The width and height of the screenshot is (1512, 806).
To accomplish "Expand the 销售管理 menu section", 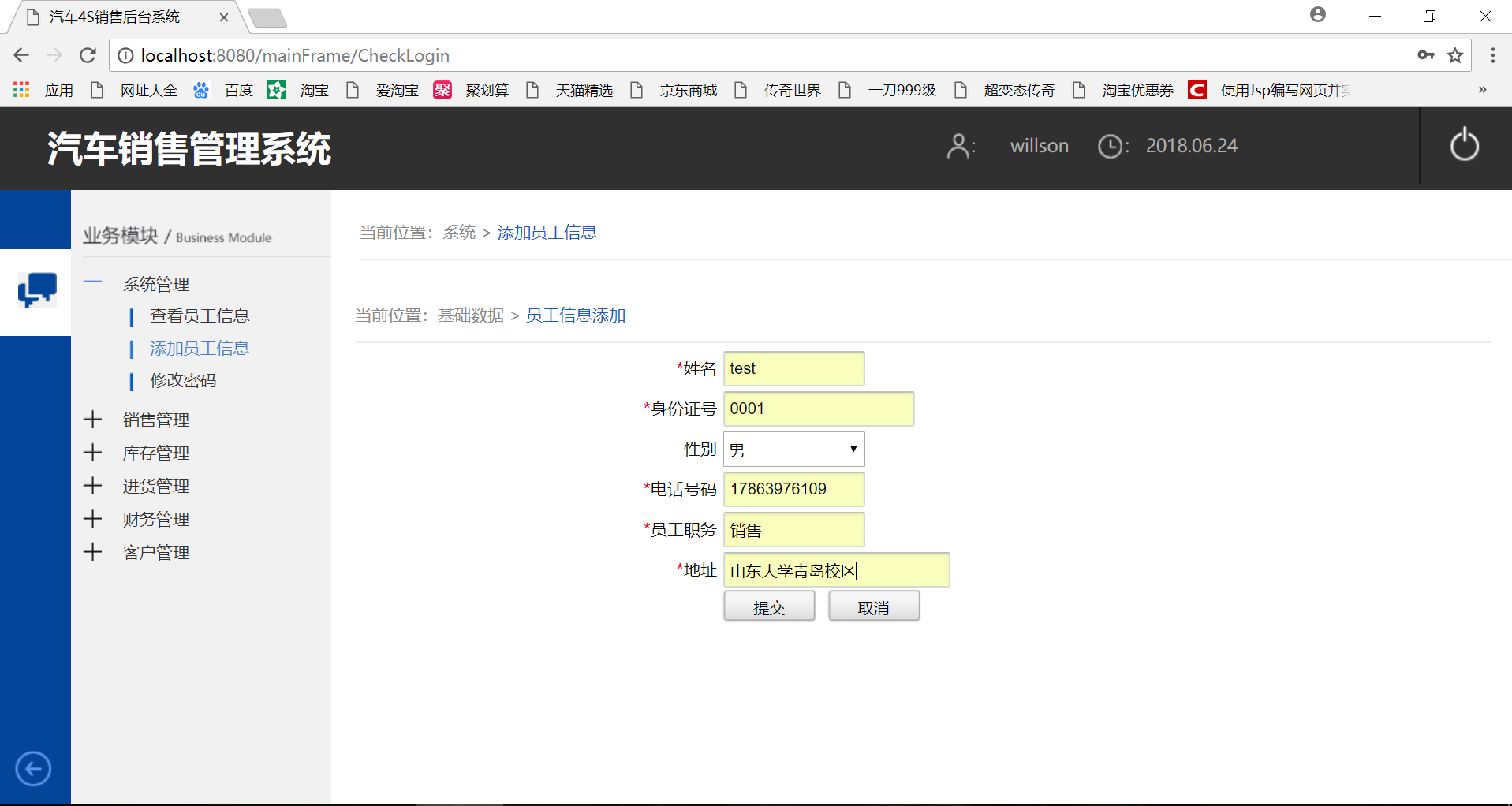I will (93, 420).
